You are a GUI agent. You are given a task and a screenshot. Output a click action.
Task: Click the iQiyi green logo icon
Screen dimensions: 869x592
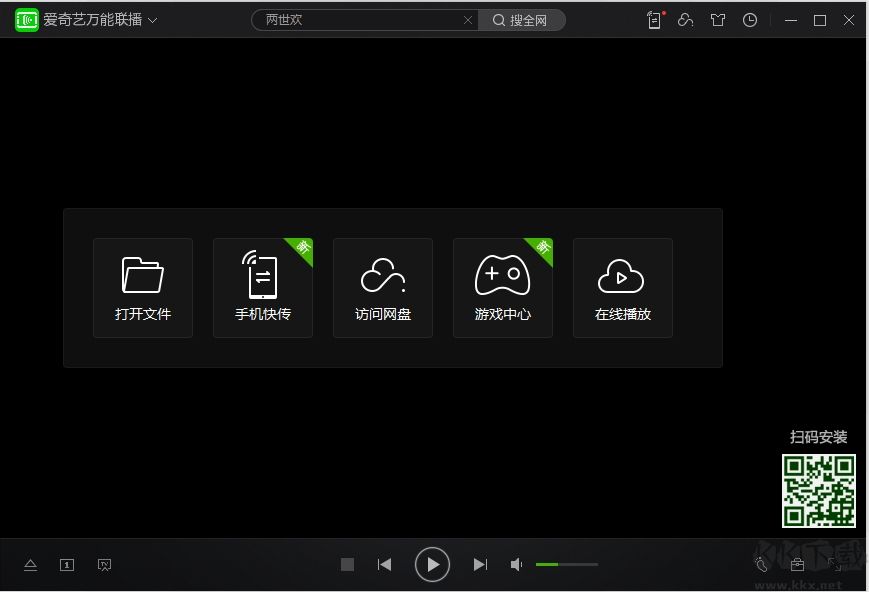(27, 20)
